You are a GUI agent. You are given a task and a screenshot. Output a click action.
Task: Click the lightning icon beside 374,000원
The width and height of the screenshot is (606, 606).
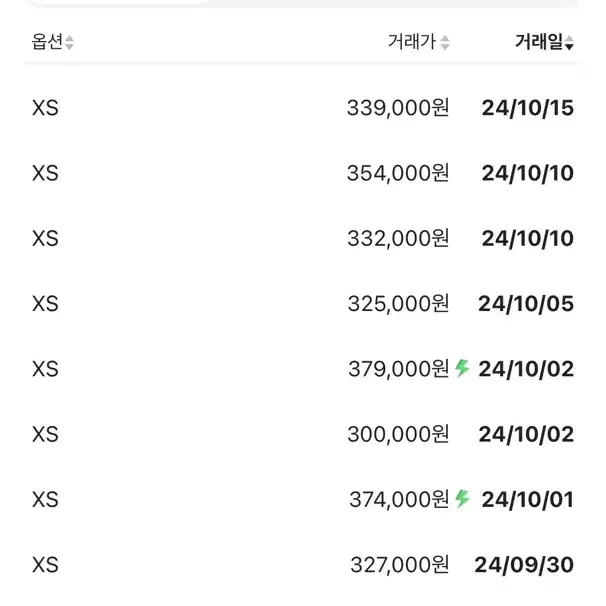coord(462,499)
